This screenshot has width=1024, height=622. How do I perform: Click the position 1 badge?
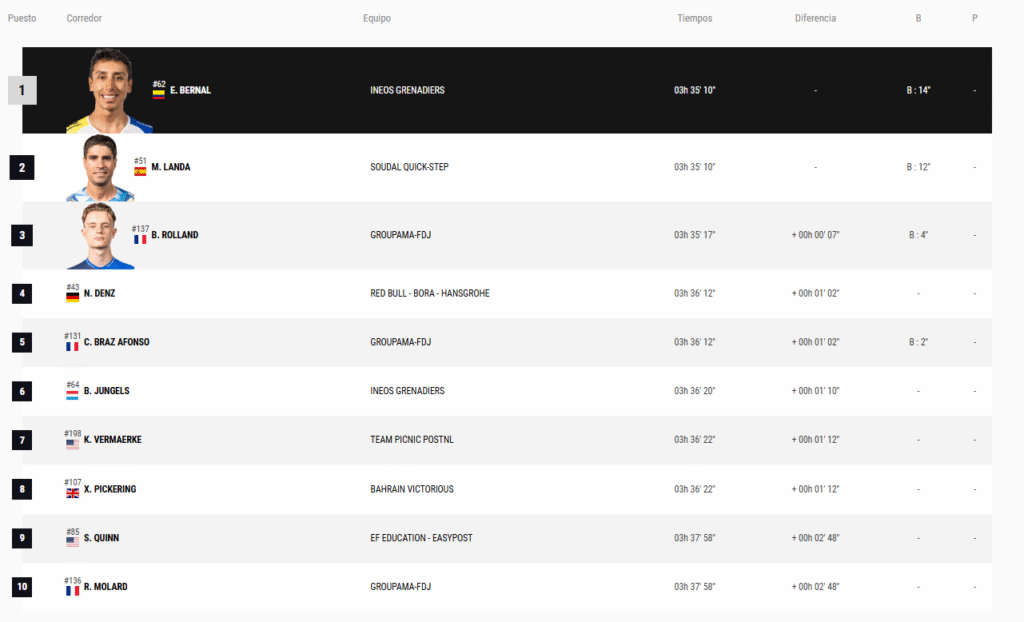click(x=22, y=91)
